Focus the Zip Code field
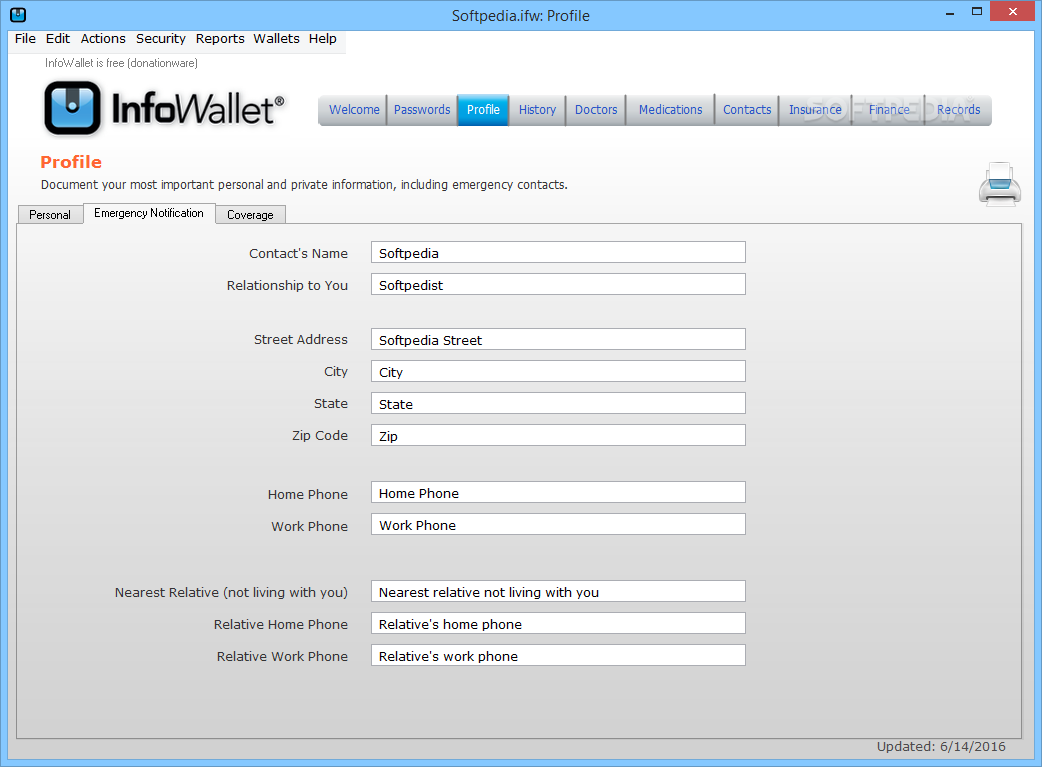The height and width of the screenshot is (767, 1042). pyautogui.click(x=558, y=435)
